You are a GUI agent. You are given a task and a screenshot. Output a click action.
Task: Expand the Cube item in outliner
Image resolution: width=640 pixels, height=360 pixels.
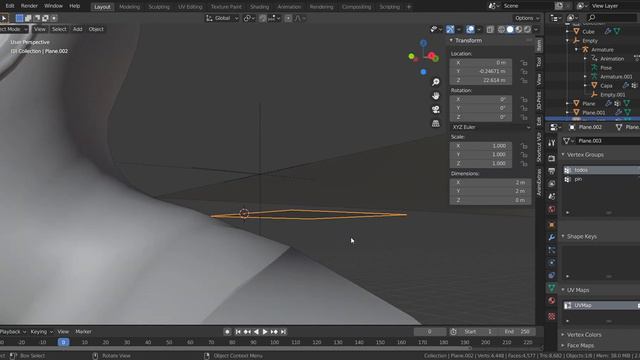pyautogui.click(x=567, y=31)
